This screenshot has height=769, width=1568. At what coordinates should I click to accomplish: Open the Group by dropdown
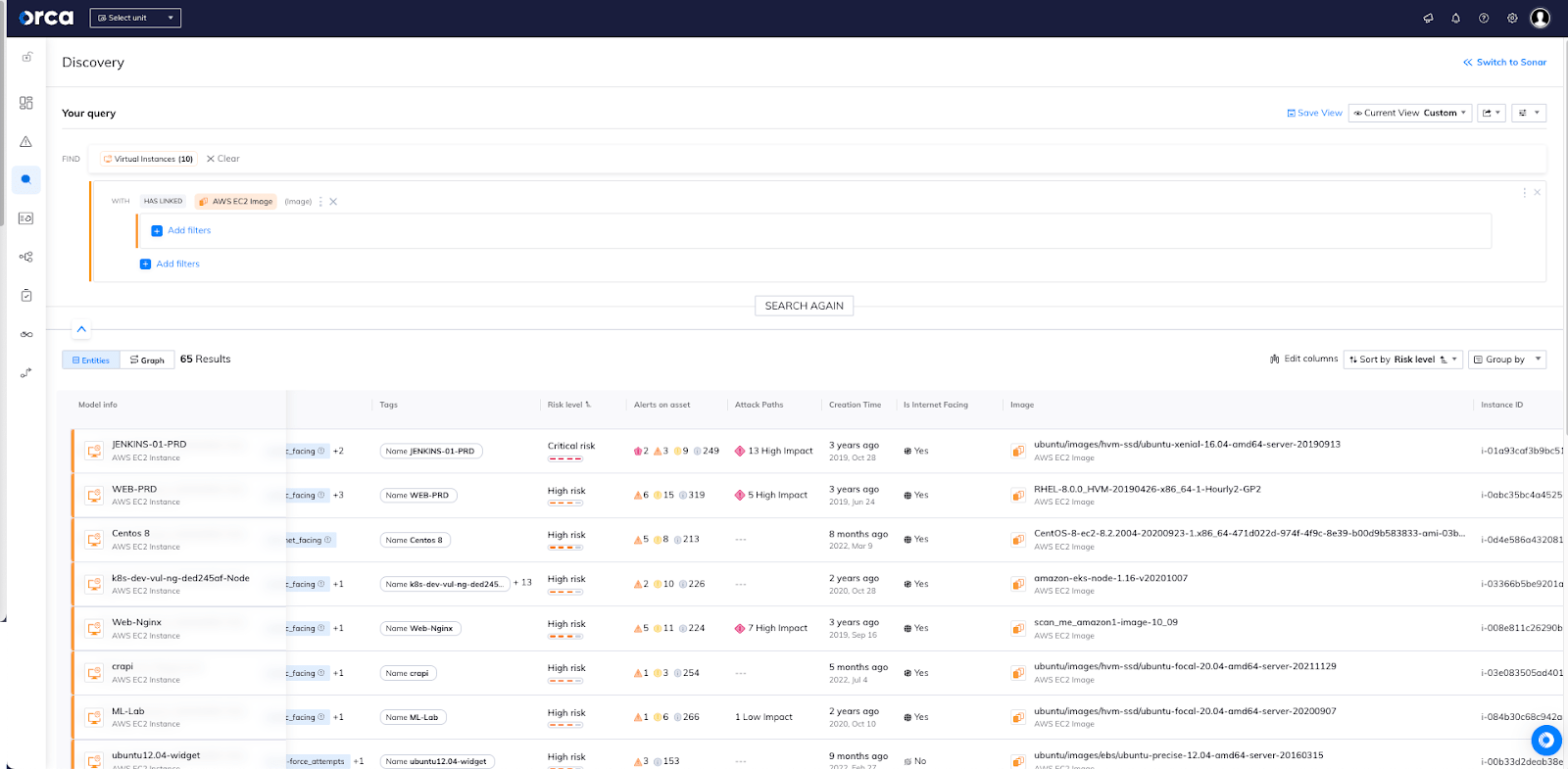[1506, 360]
